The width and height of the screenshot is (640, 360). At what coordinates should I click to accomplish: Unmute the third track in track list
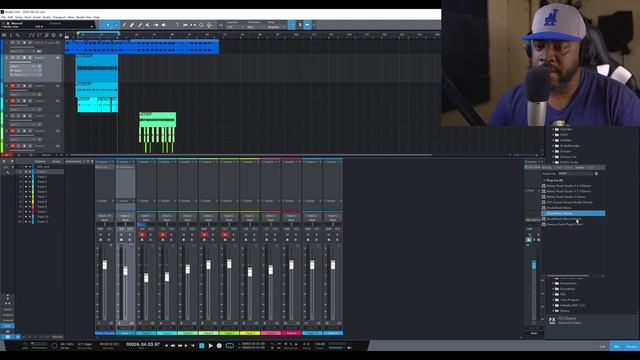coord(13,101)
